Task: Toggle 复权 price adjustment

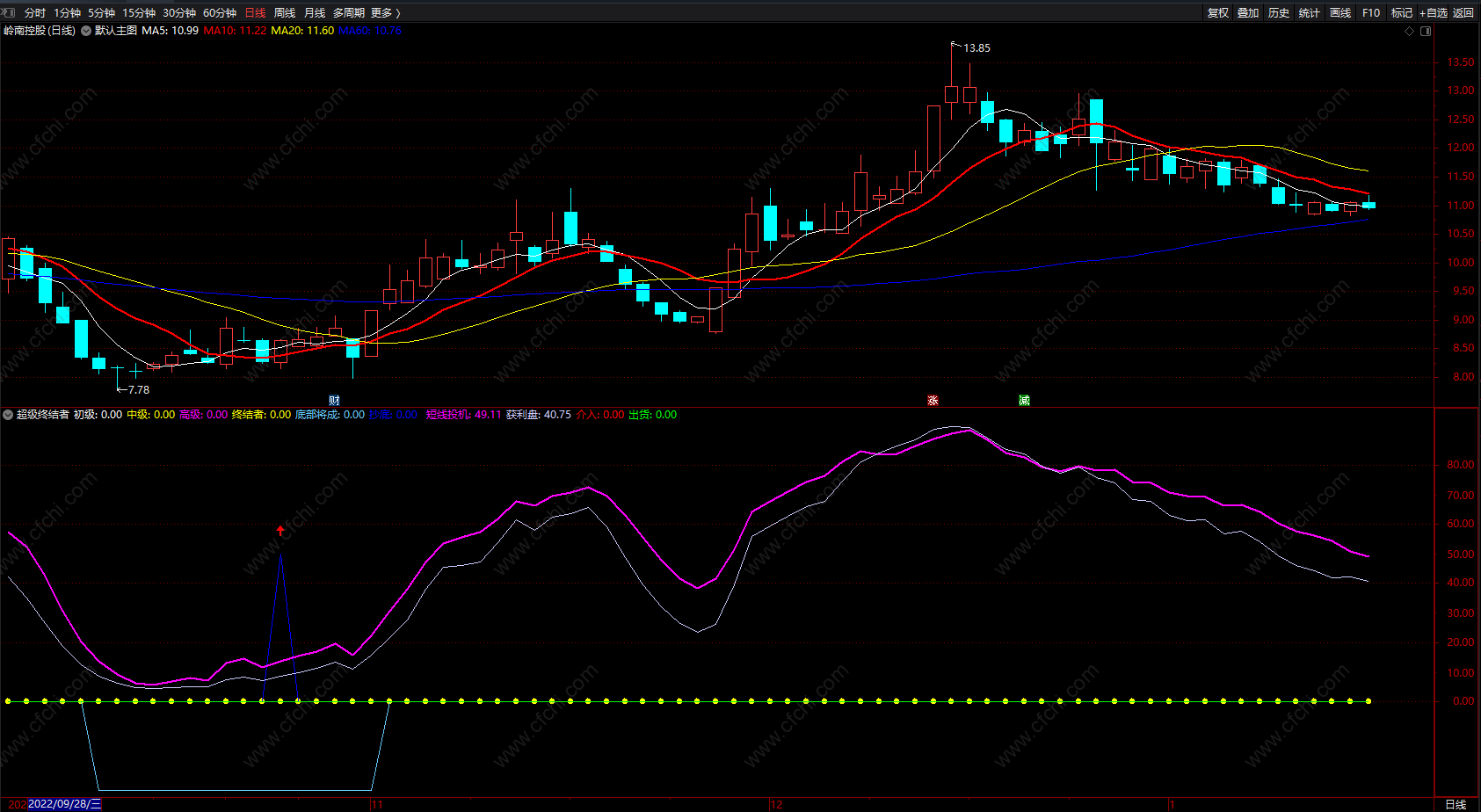Action: coord(1218,13)
